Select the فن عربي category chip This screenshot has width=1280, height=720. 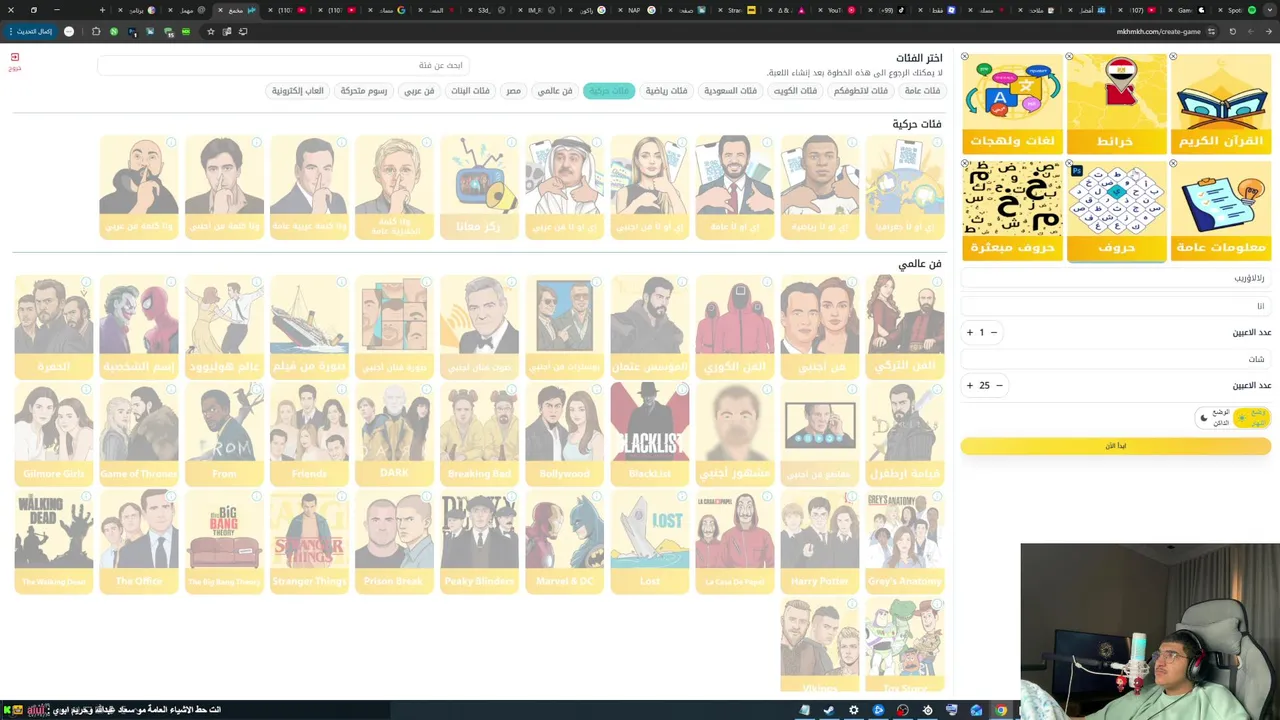pos(418,91)
